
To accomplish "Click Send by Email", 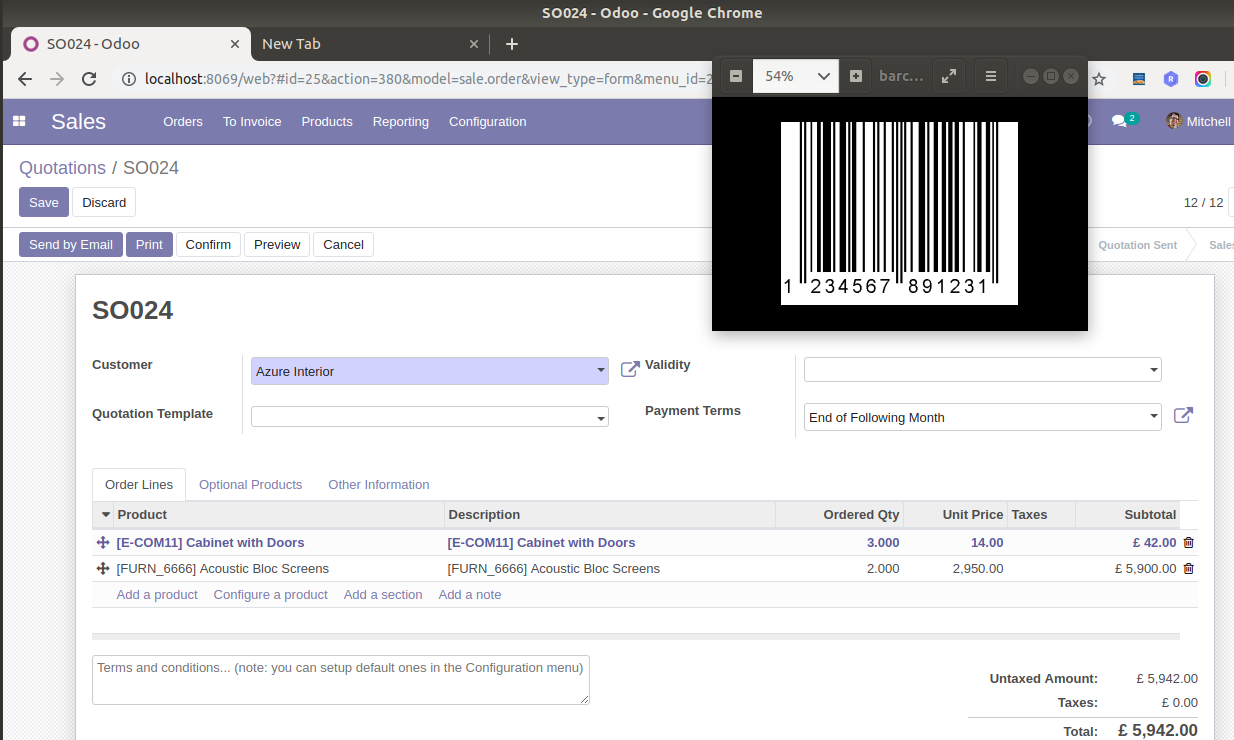I will tap(71, 244).
